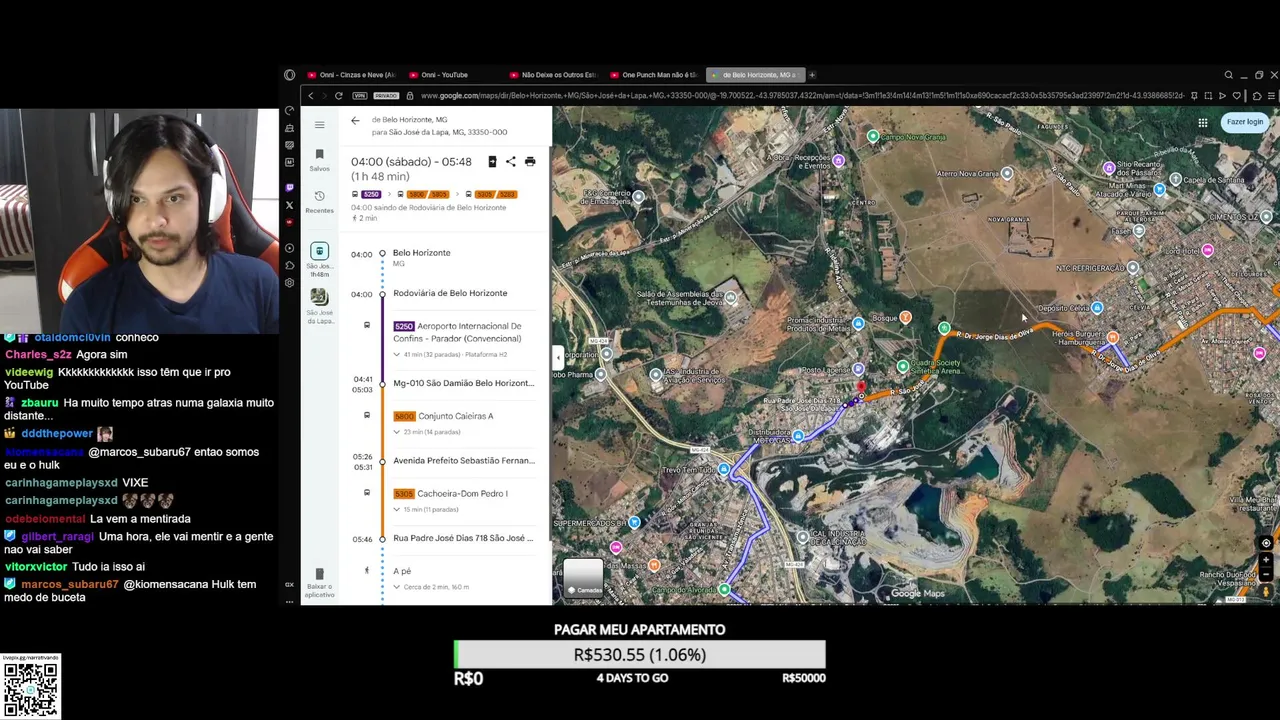The width and height of the screenshot is (1280, 720).
Task: Open Salvos saved places
Action: 319,159
